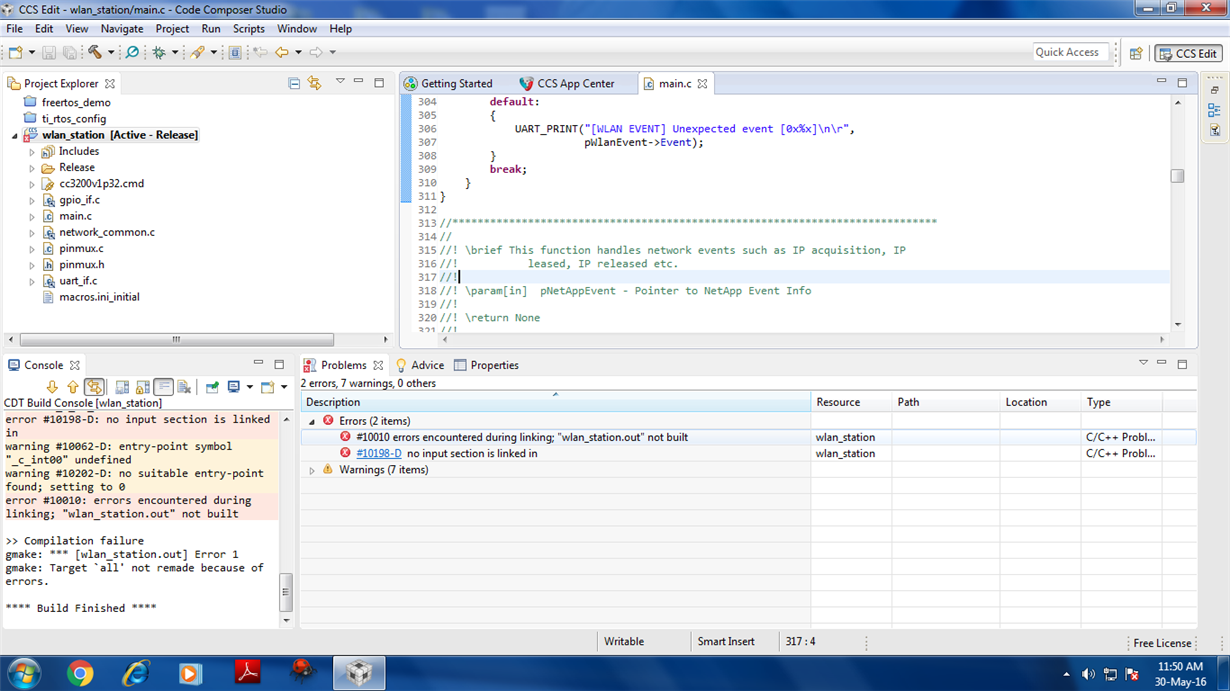Viewport: 1230px width, 691px height.
Task: Toggle Link with Editor in Project Explorer
Action: 315,83
